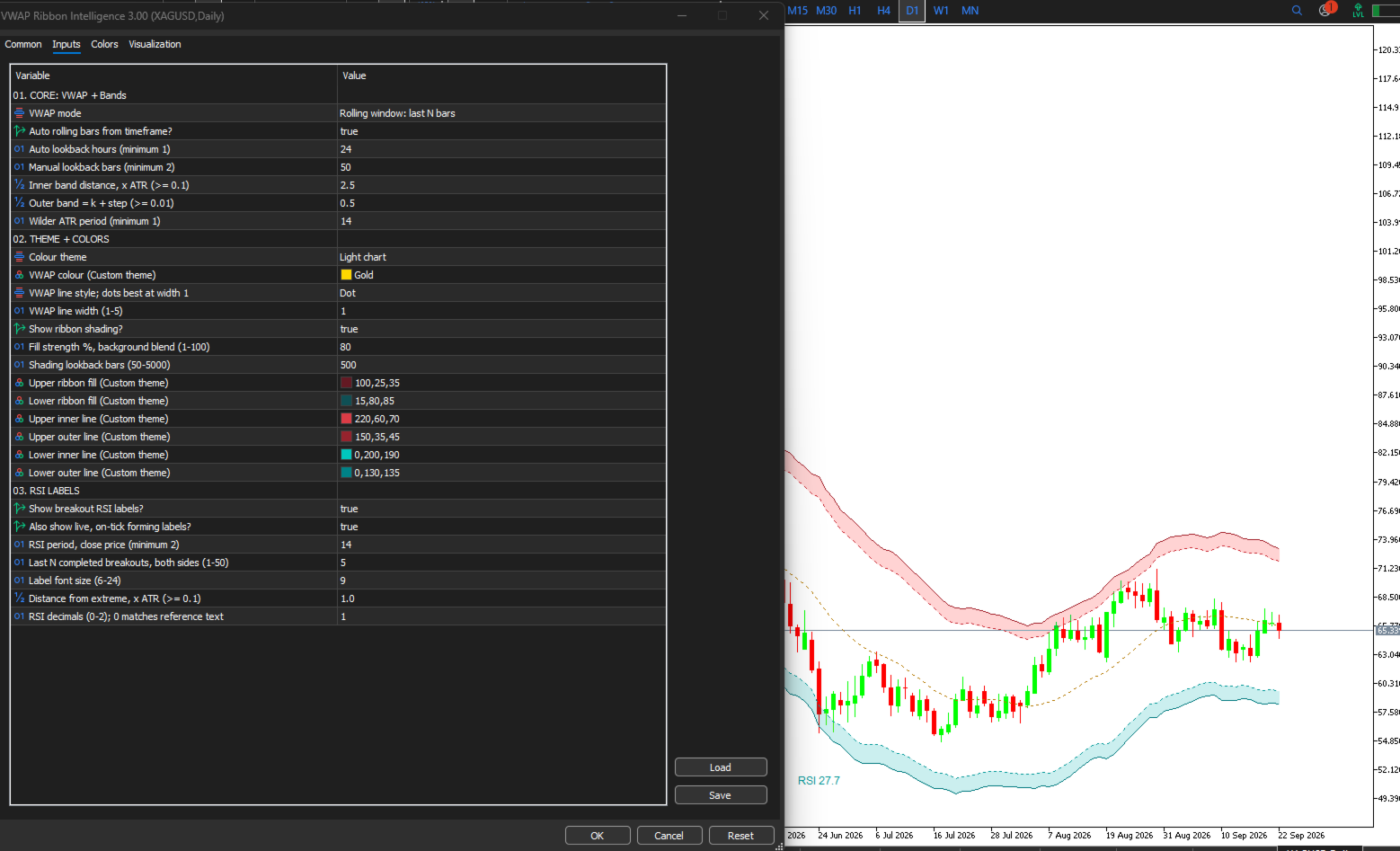
Task: Switch chart to H4 timeframe
Action: 883,11
